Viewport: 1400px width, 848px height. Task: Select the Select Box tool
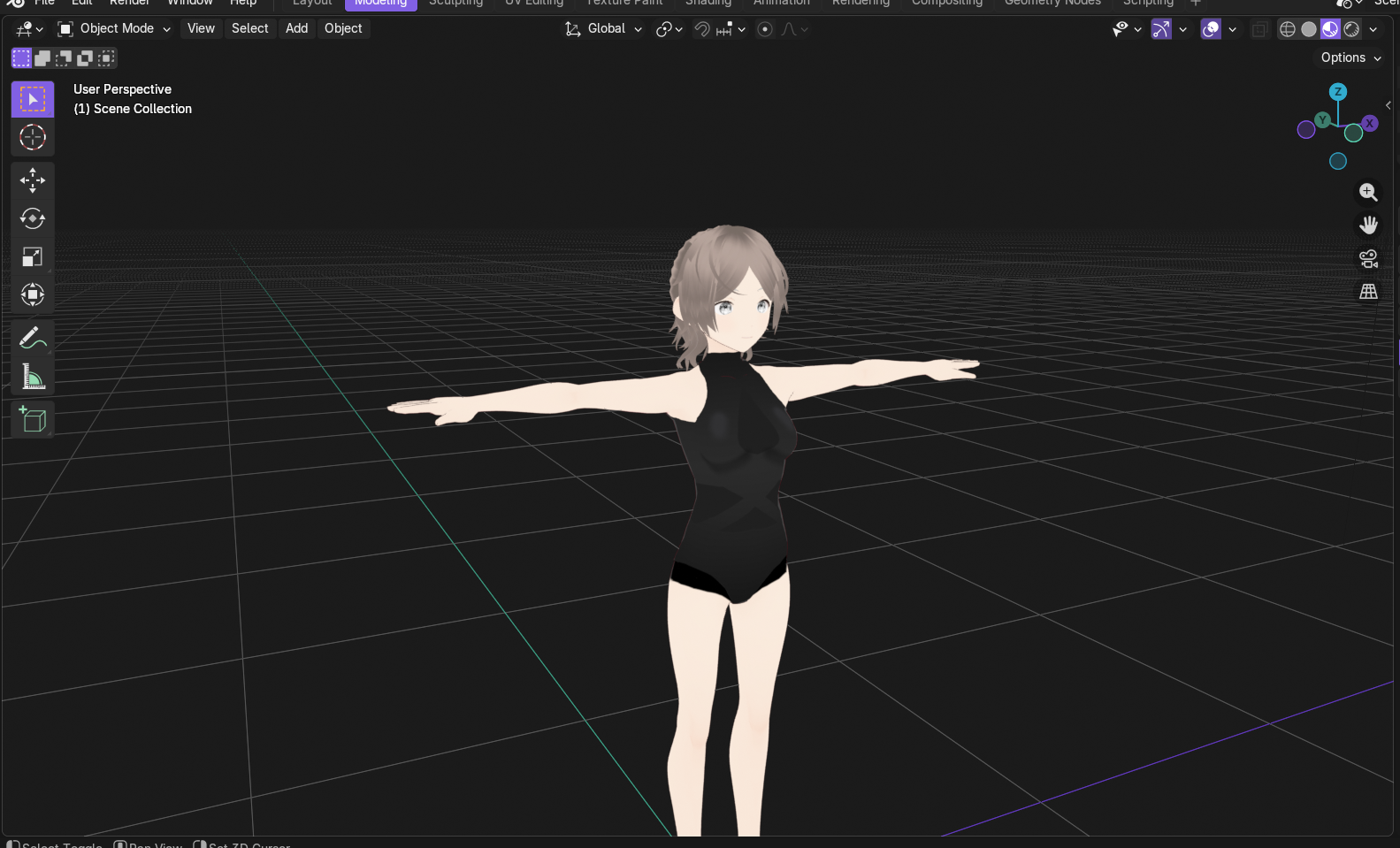click(x=33, y=99)
